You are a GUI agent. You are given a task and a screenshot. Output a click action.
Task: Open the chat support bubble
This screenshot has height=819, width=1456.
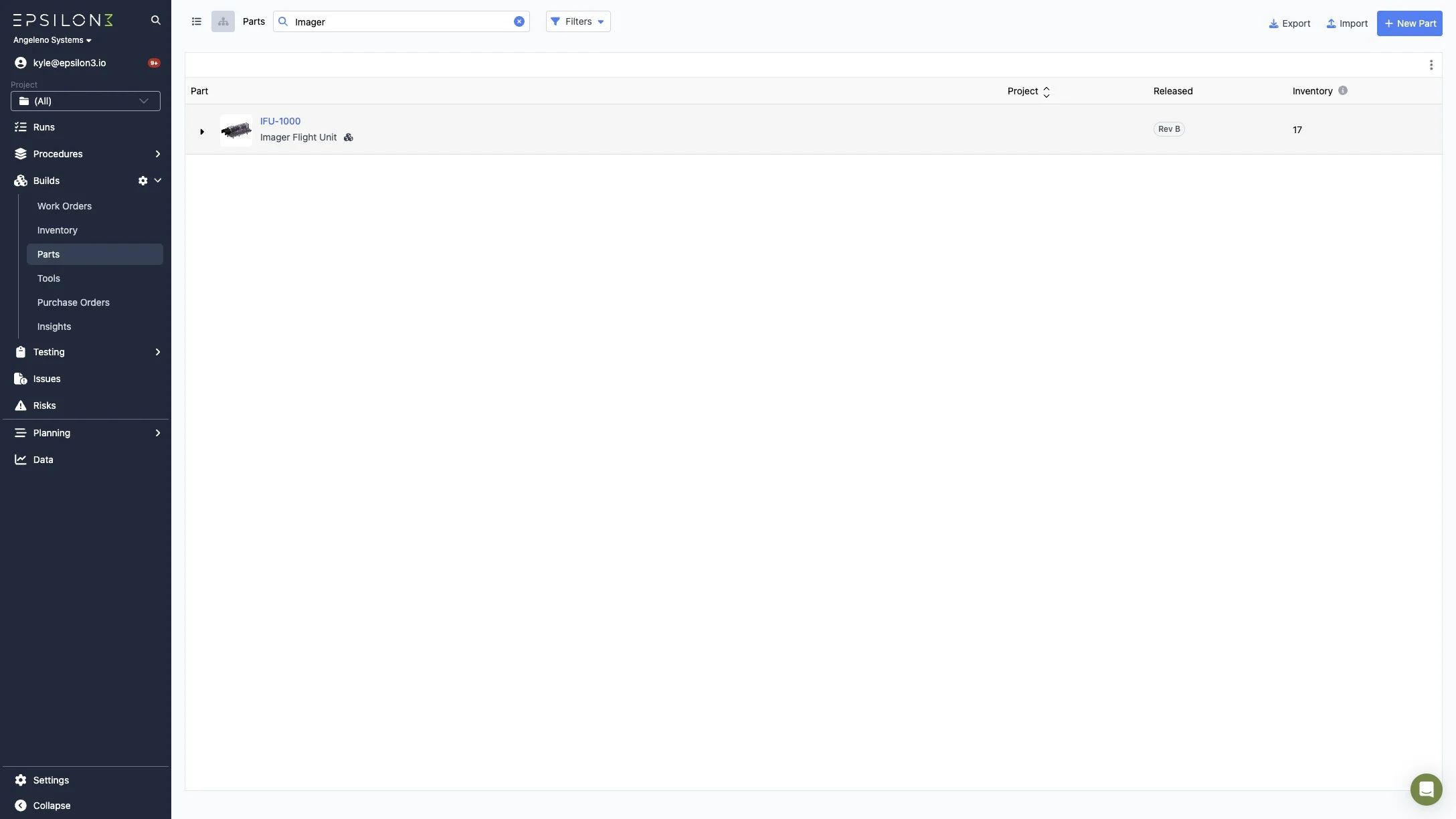1426,790
